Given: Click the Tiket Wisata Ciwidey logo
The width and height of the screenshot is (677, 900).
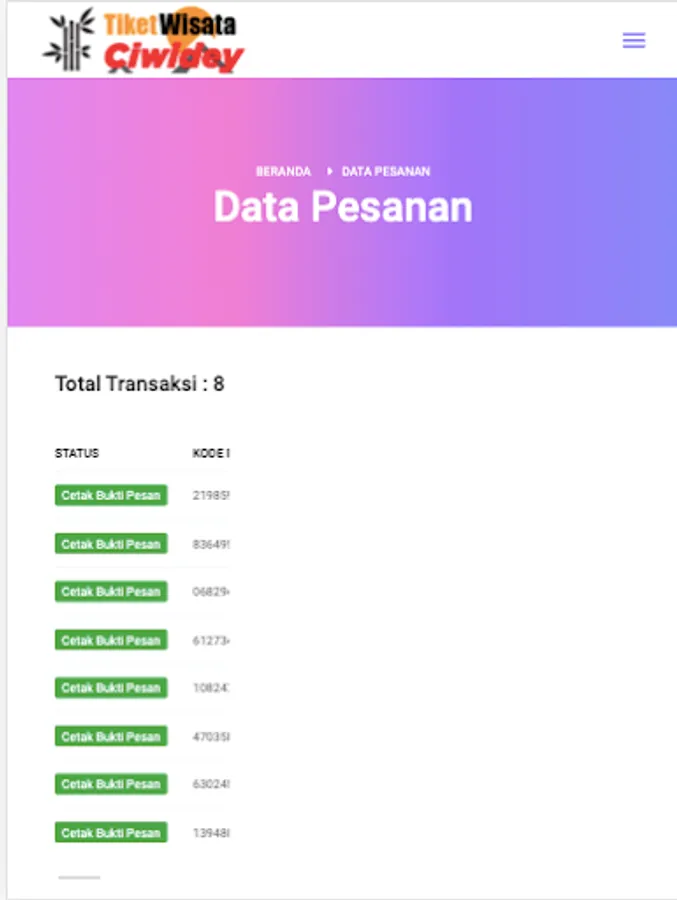Looking at the screenshot, I should (143, 42).
